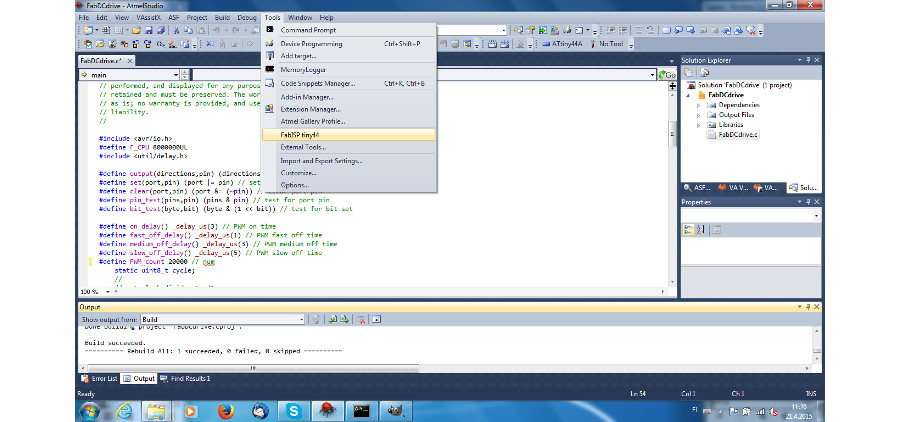Select Add target... menu entry

(348, 56)
